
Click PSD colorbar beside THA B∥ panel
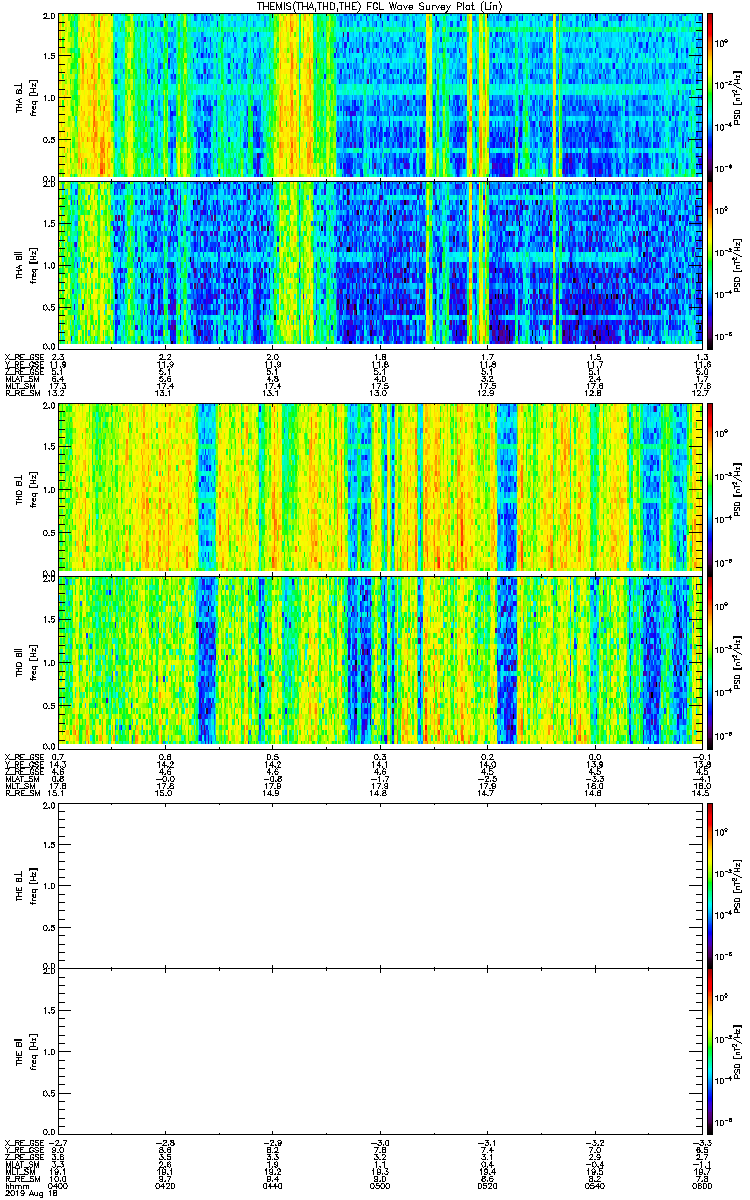[711, 263]
